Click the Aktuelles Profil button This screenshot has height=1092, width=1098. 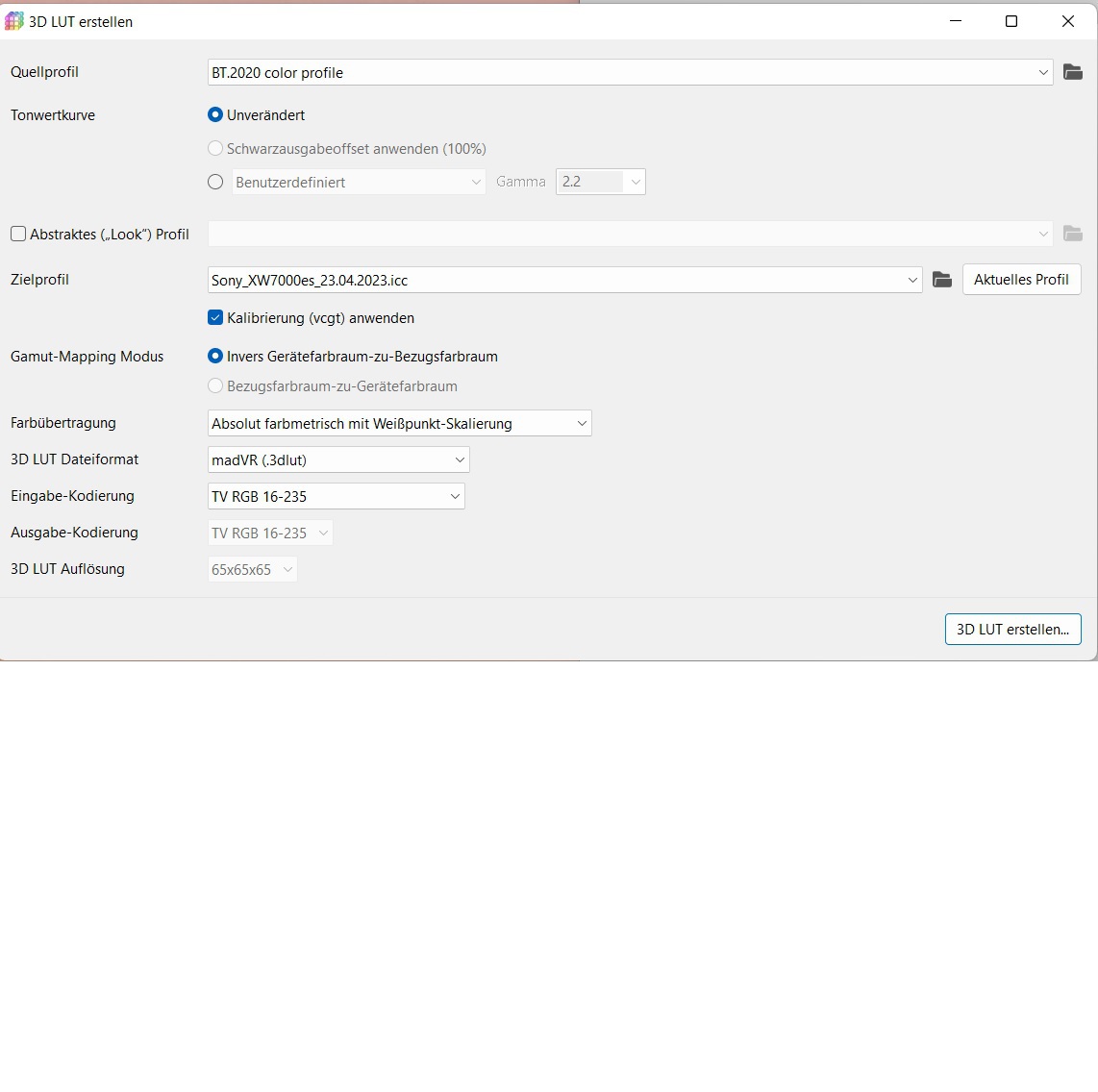click(1021, 280)
